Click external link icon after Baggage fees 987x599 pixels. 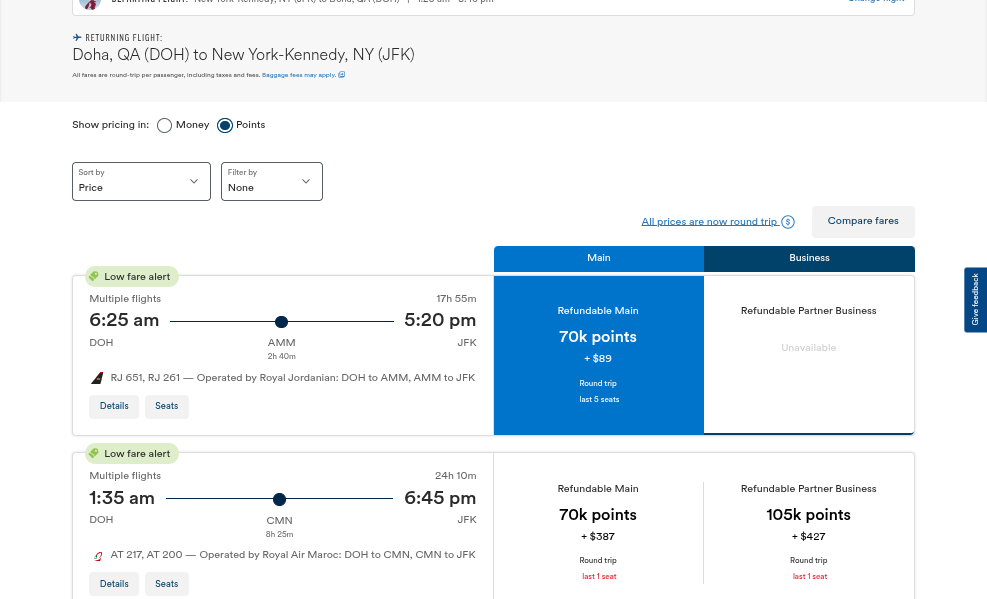(x=342, y=74)
